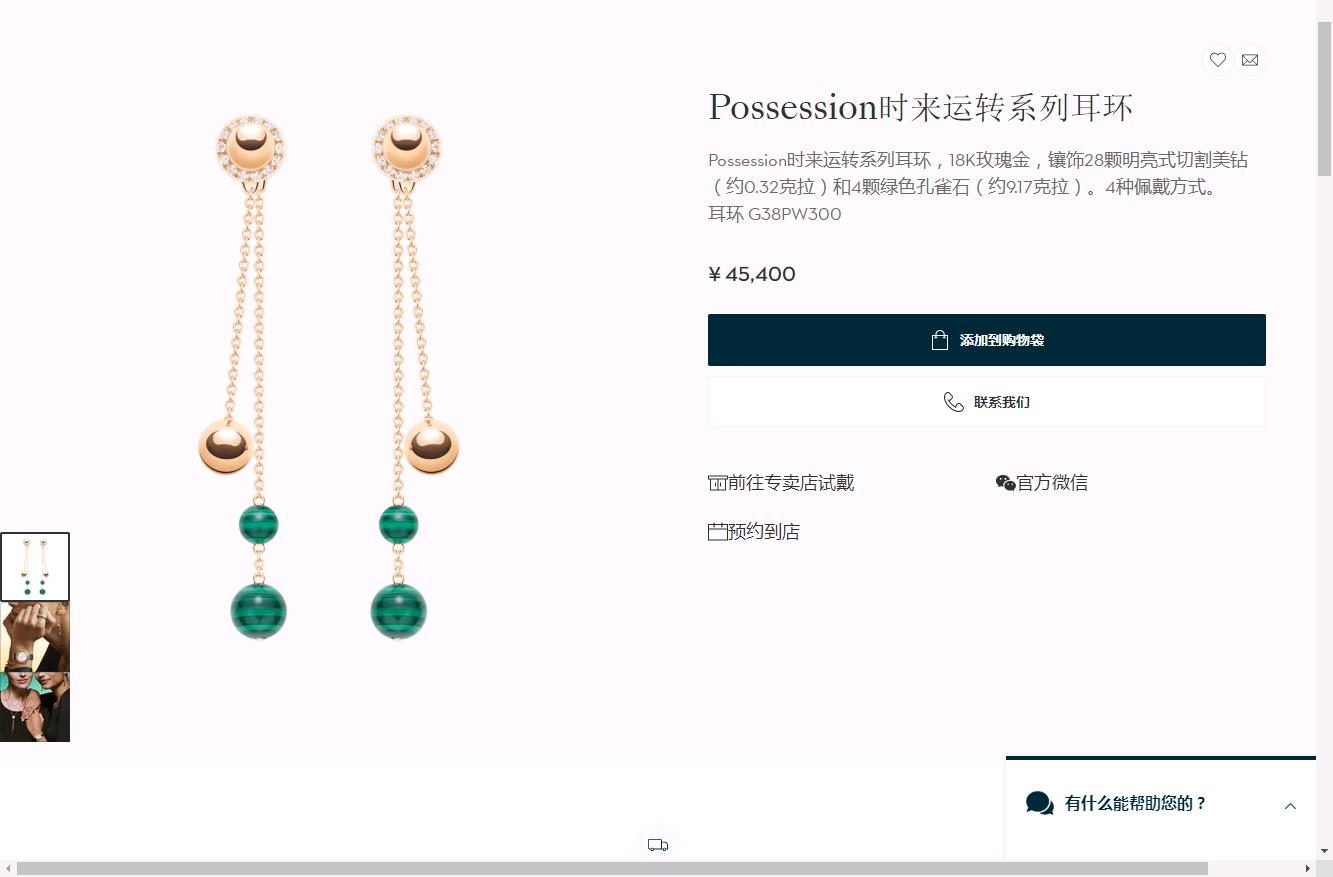
Task: Open the 预约到店 appointment link
Action: (x=754, y=532)
